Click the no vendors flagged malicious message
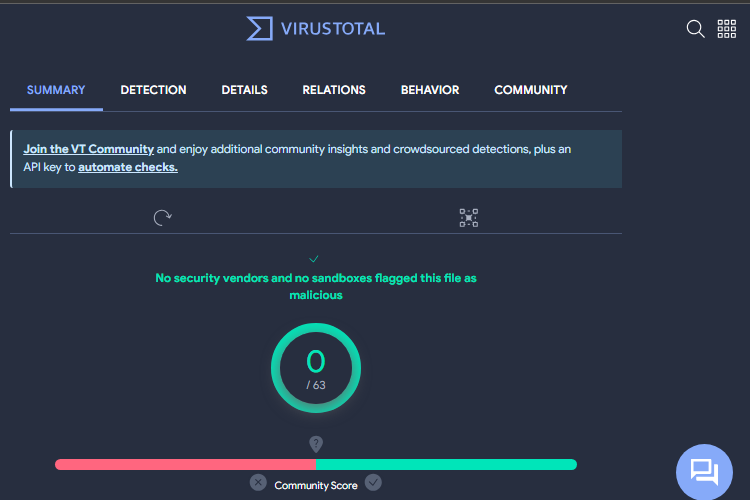The image size is (750, 500). pyautogui.click(x=316, y=286)
